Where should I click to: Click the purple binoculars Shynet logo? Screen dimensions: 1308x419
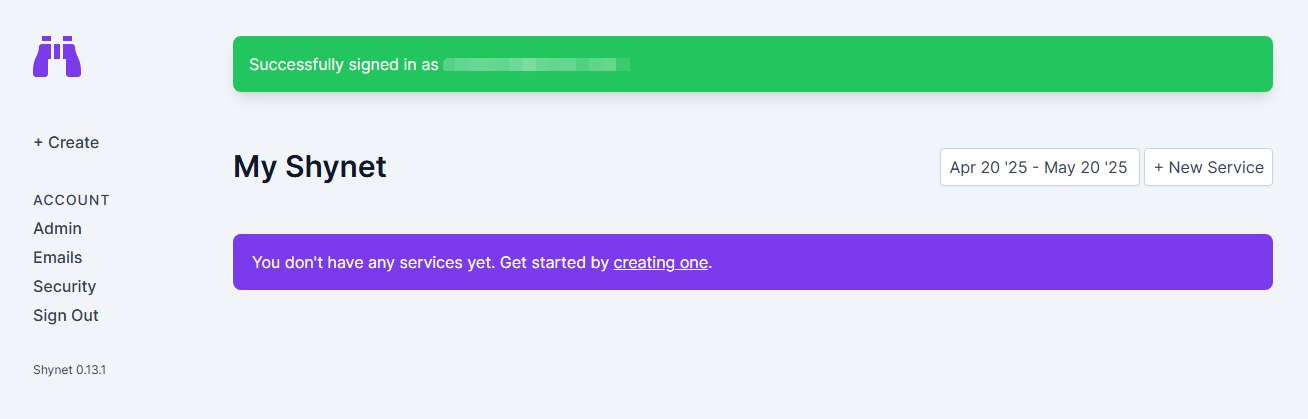(57, 57)
